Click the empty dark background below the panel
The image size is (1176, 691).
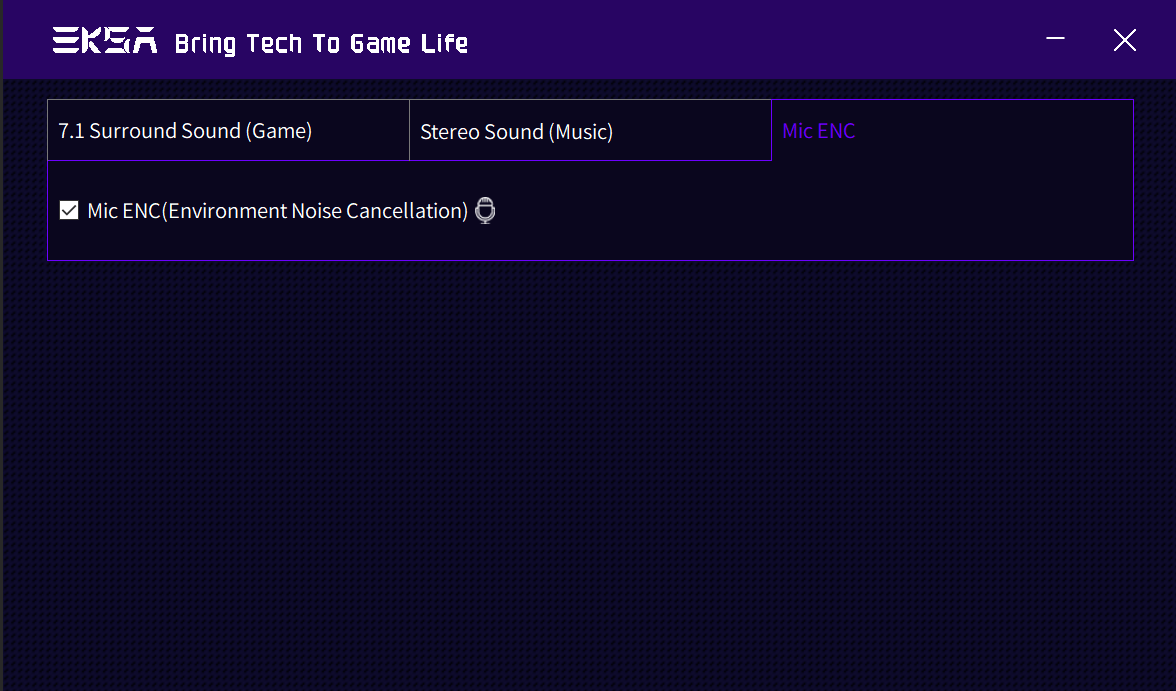pos(590,473)
